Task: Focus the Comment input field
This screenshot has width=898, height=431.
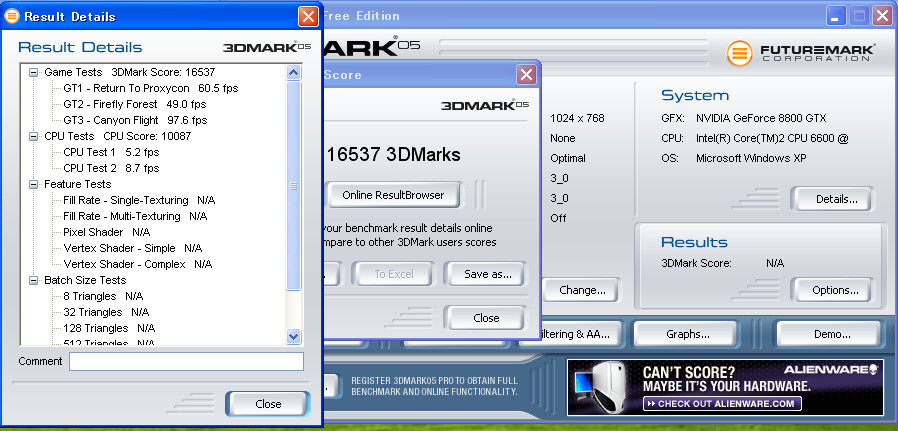Action: (186, 362)
